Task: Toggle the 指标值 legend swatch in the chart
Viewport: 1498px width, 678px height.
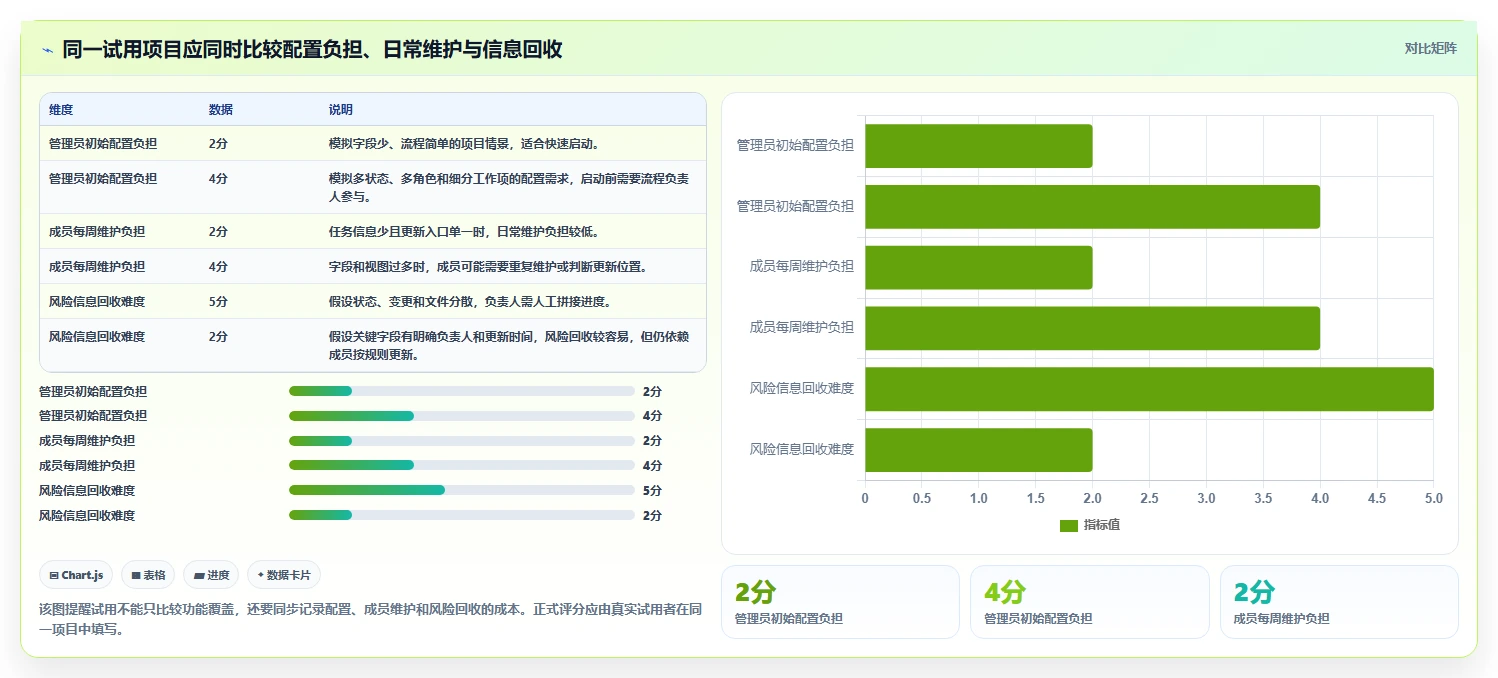Action: (x=1069, y=525)
